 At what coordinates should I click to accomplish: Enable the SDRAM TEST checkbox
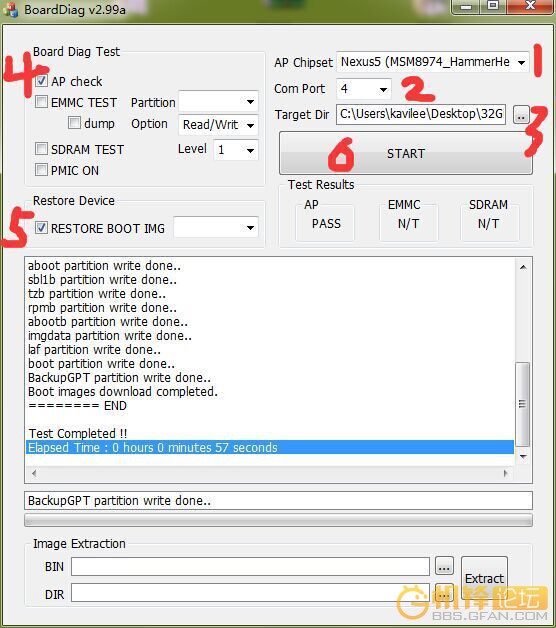pos(41,149)
